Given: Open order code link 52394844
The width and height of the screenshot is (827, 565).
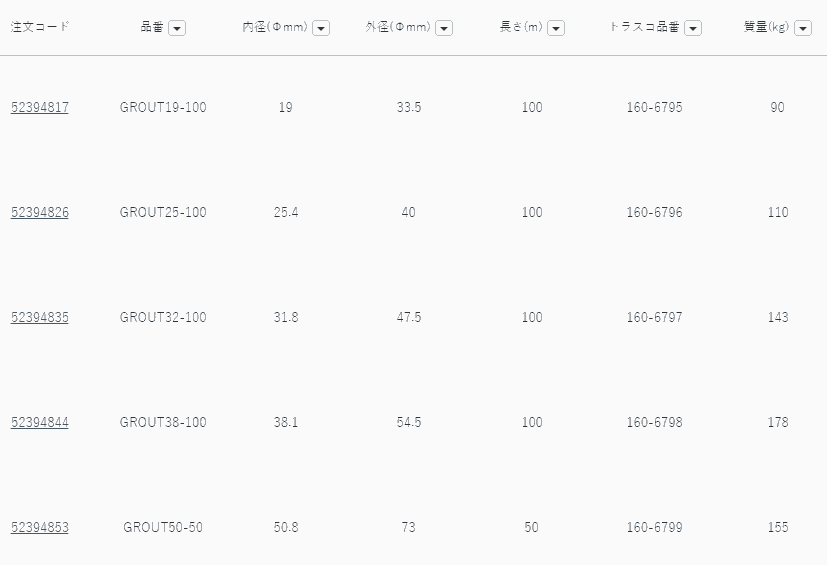Looking at the screenshot, I should (40, 422).
